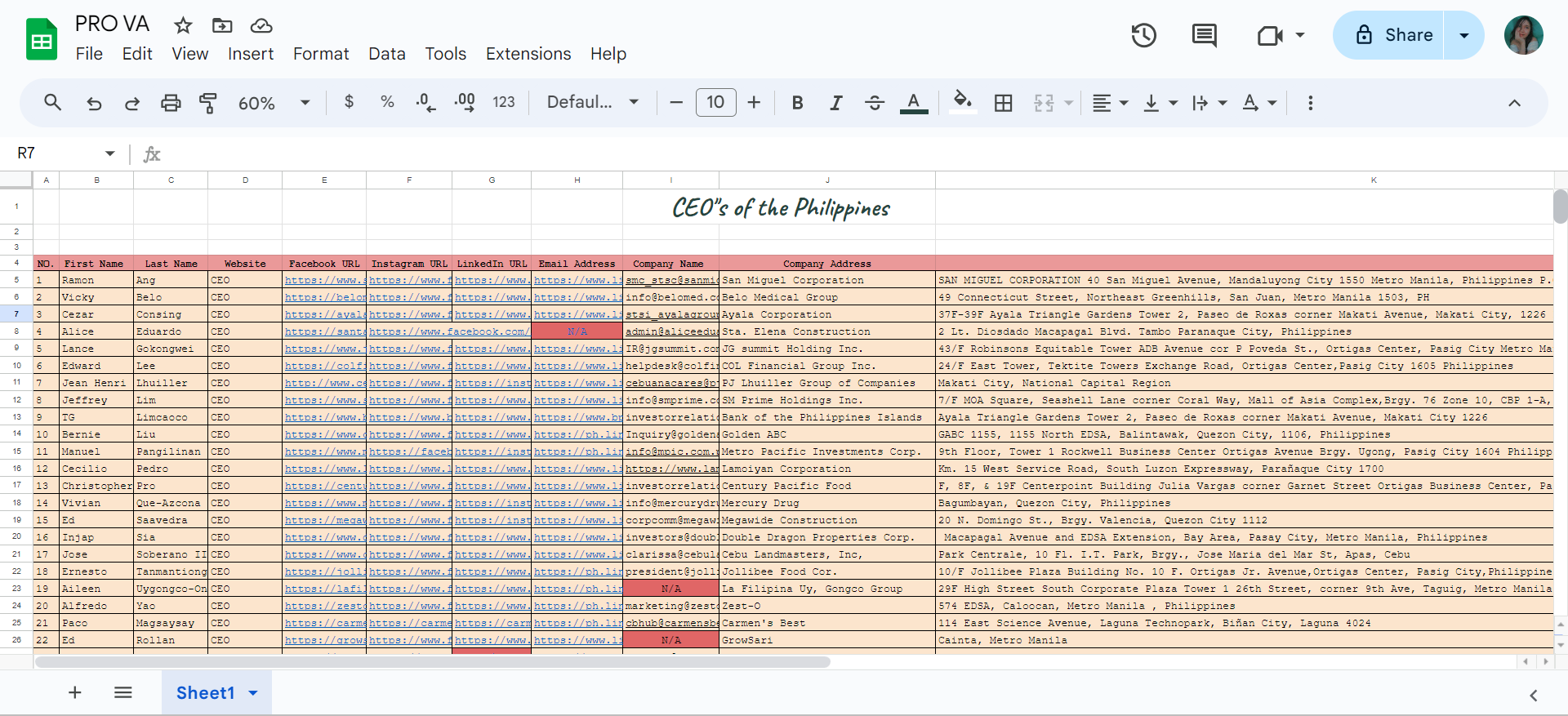Image resolution: width=1568 pixels, height=716 pixels.
Task: Open text rotation dropdown
Action: click(x=1259, y=103)
